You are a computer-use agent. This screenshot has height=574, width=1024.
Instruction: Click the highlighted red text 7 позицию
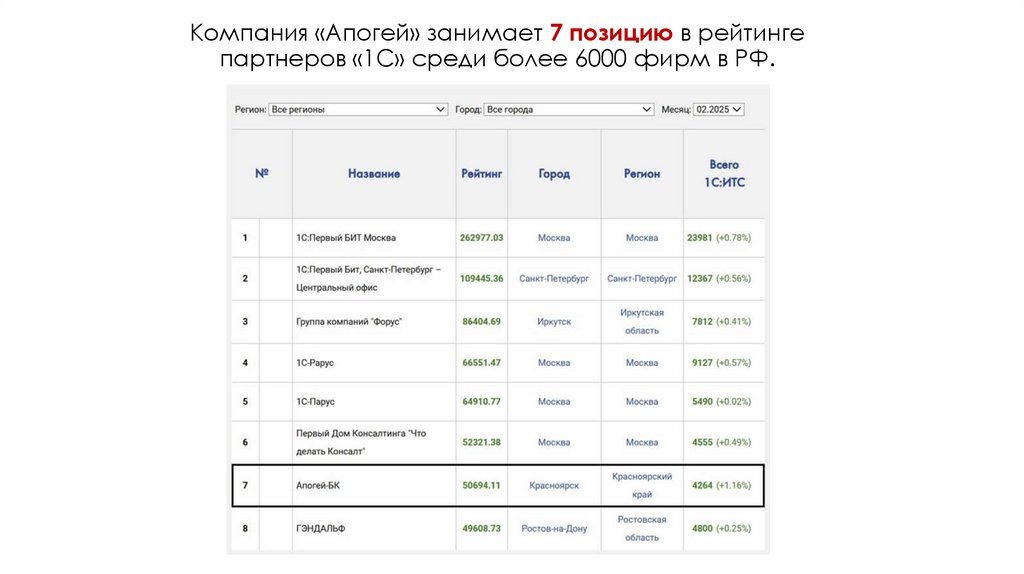point(611,33)
